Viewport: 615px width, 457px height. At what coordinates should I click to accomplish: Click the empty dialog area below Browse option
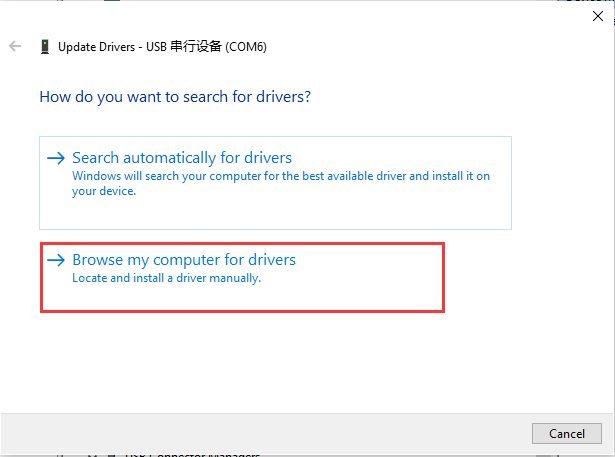click(300, 360)
